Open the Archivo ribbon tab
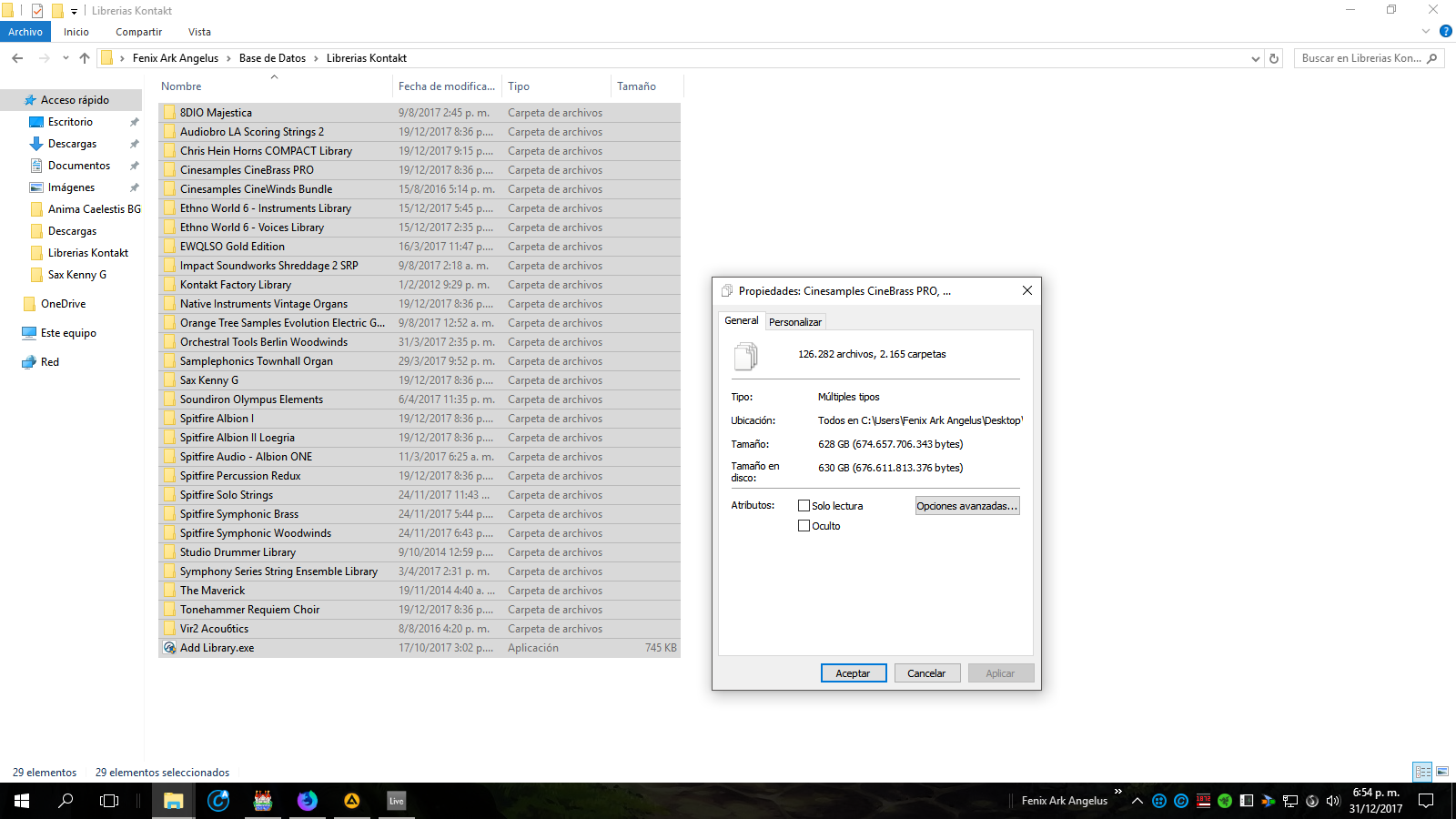The height and width of the screenshot is (819, 1456). (25, 32)
